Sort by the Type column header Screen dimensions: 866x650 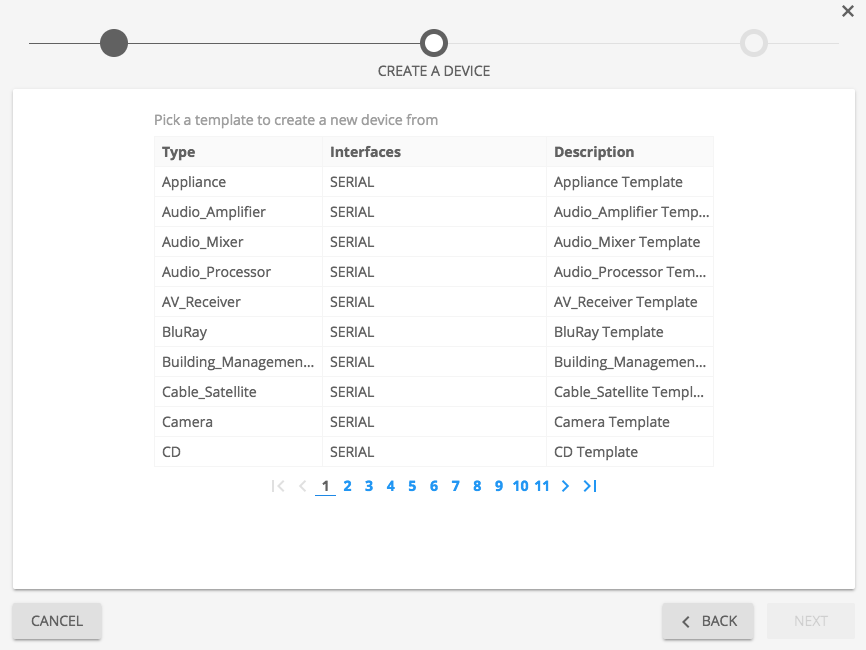pos(179,152)
